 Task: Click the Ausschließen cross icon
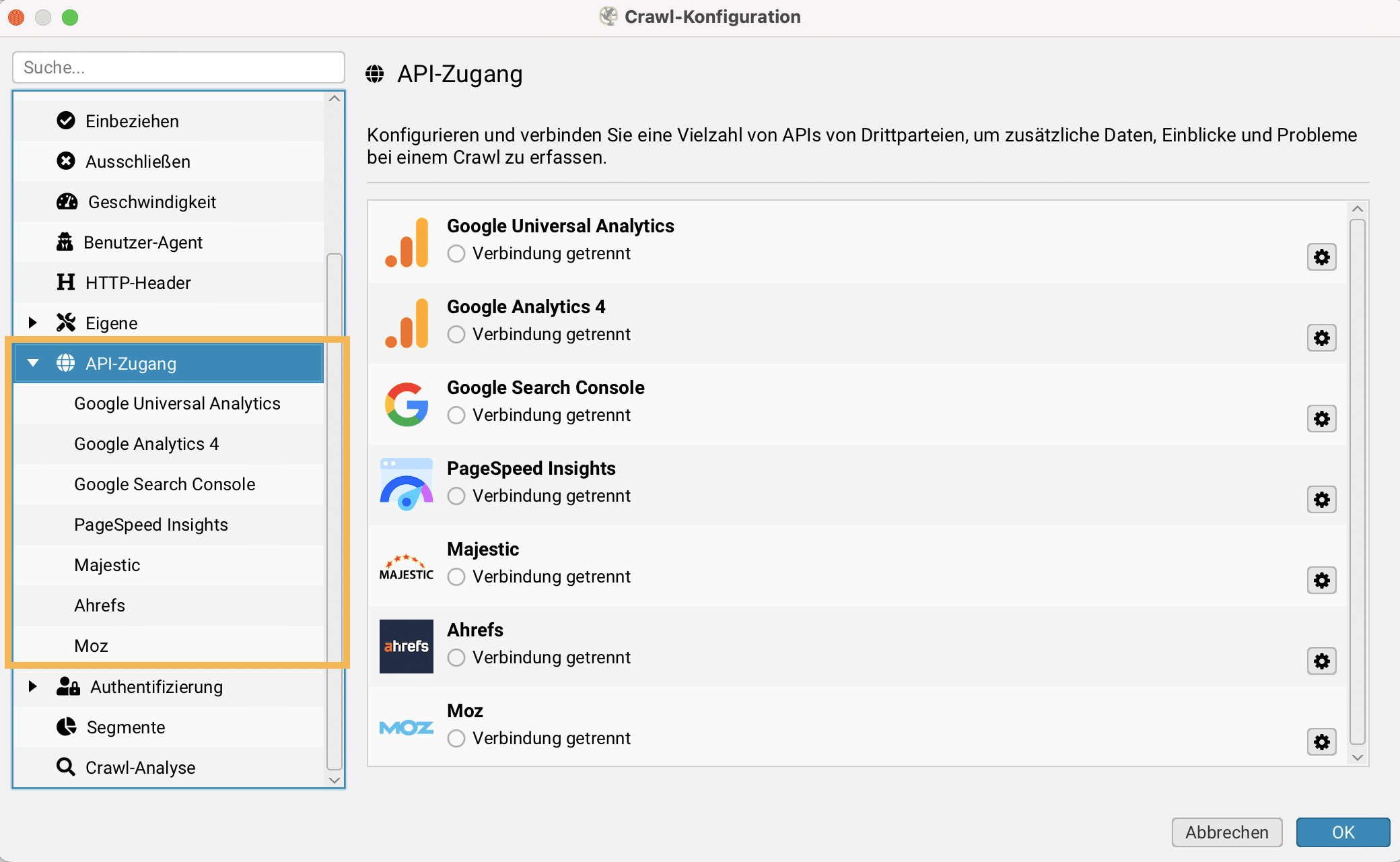pos(66,161)
